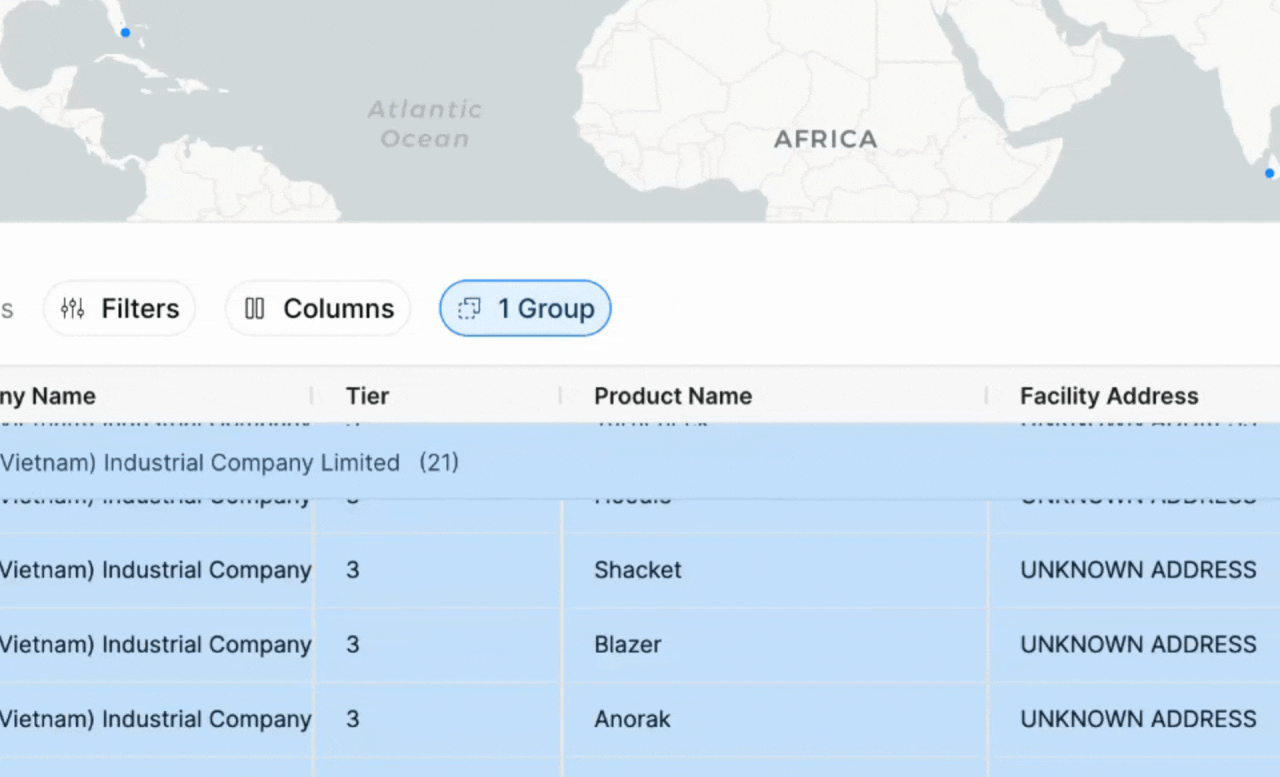Image resolution: width=1280 pixels, height=777 pixels.
Task: Collapse the Industrial Company Limited (21) group row
Action: [x=200, y=463]
